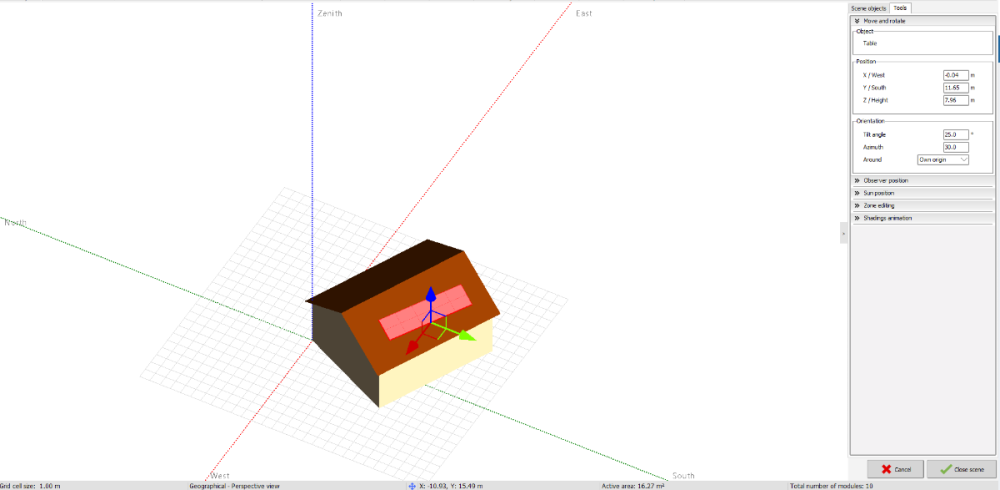The height and width of the screenshot is (490, 1000).
Task: Click the panel collapse handle beside viewport
Action: 844,232
